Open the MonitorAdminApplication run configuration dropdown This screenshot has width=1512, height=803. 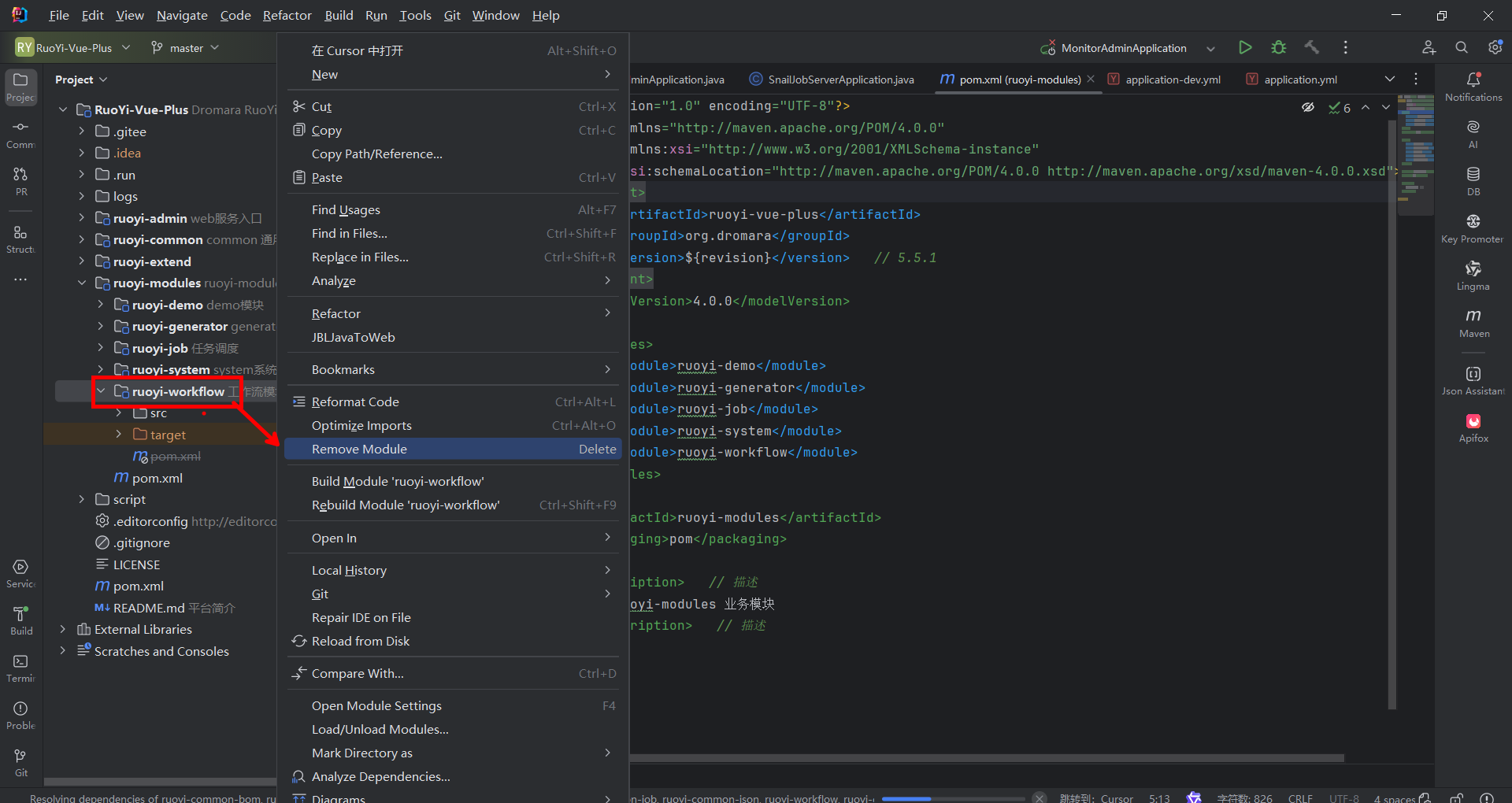[1126, 48]
